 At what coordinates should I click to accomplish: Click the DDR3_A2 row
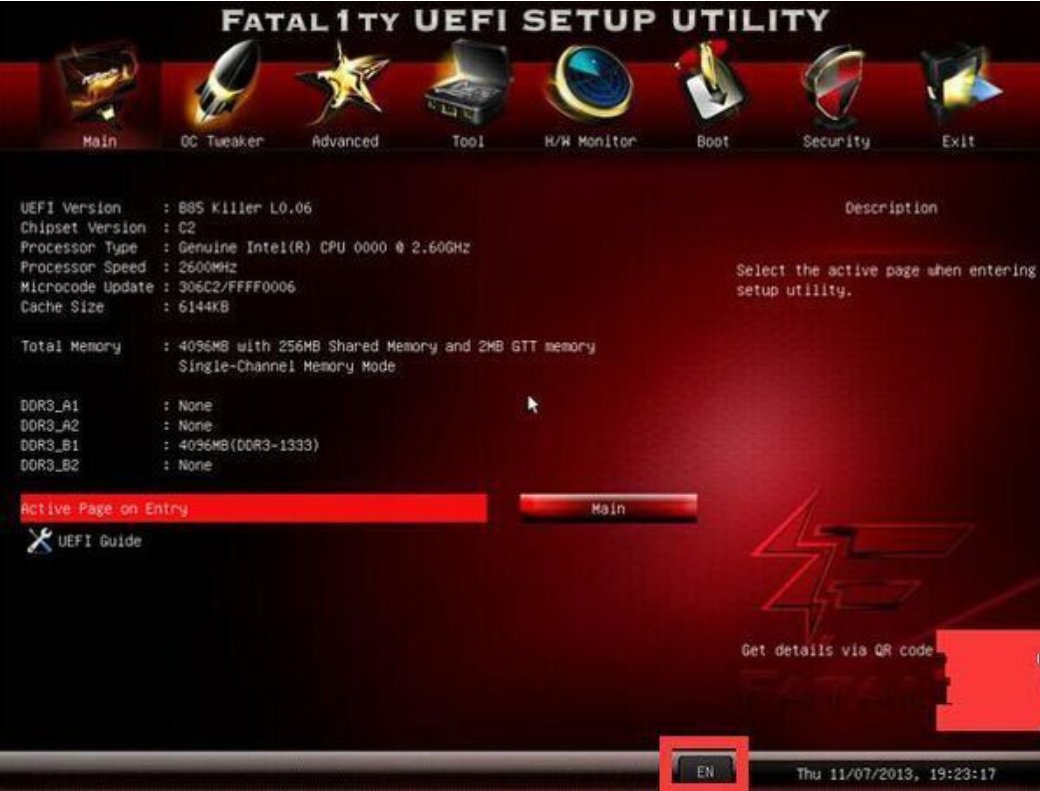pos(116,426)
